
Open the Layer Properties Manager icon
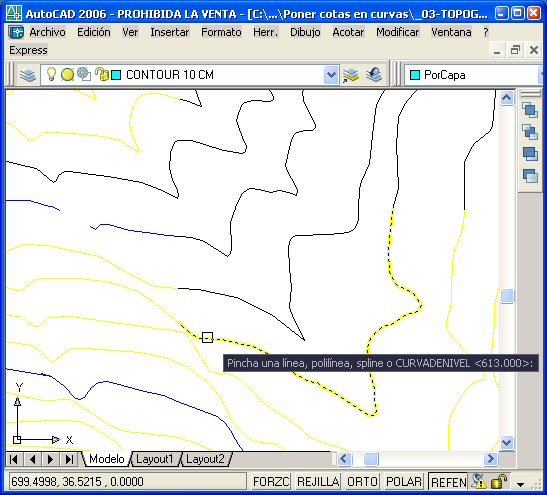28,75
